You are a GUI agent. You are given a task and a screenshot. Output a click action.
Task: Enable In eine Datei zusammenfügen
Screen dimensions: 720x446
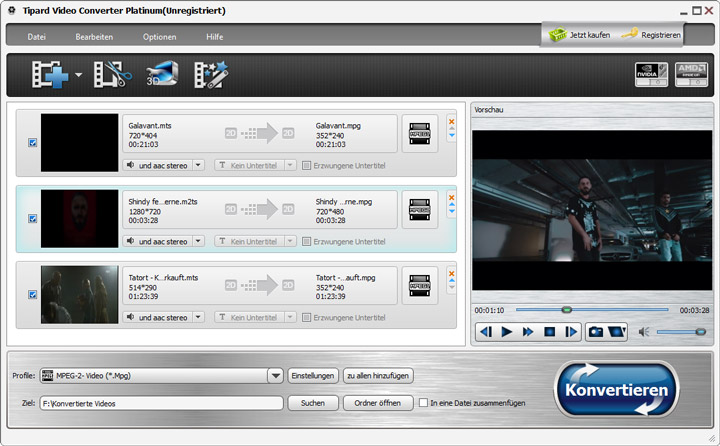(x=423, y=403)
